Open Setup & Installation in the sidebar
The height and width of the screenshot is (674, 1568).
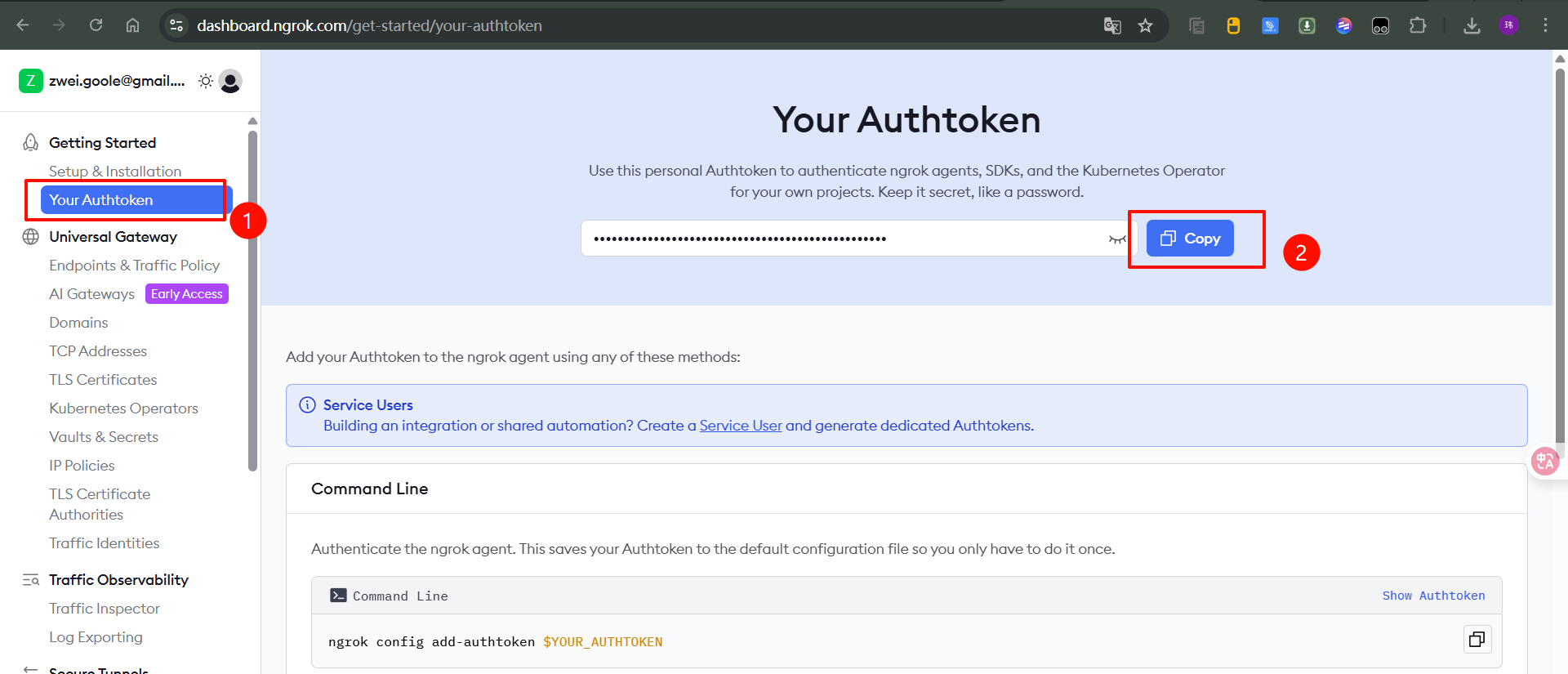115,172
